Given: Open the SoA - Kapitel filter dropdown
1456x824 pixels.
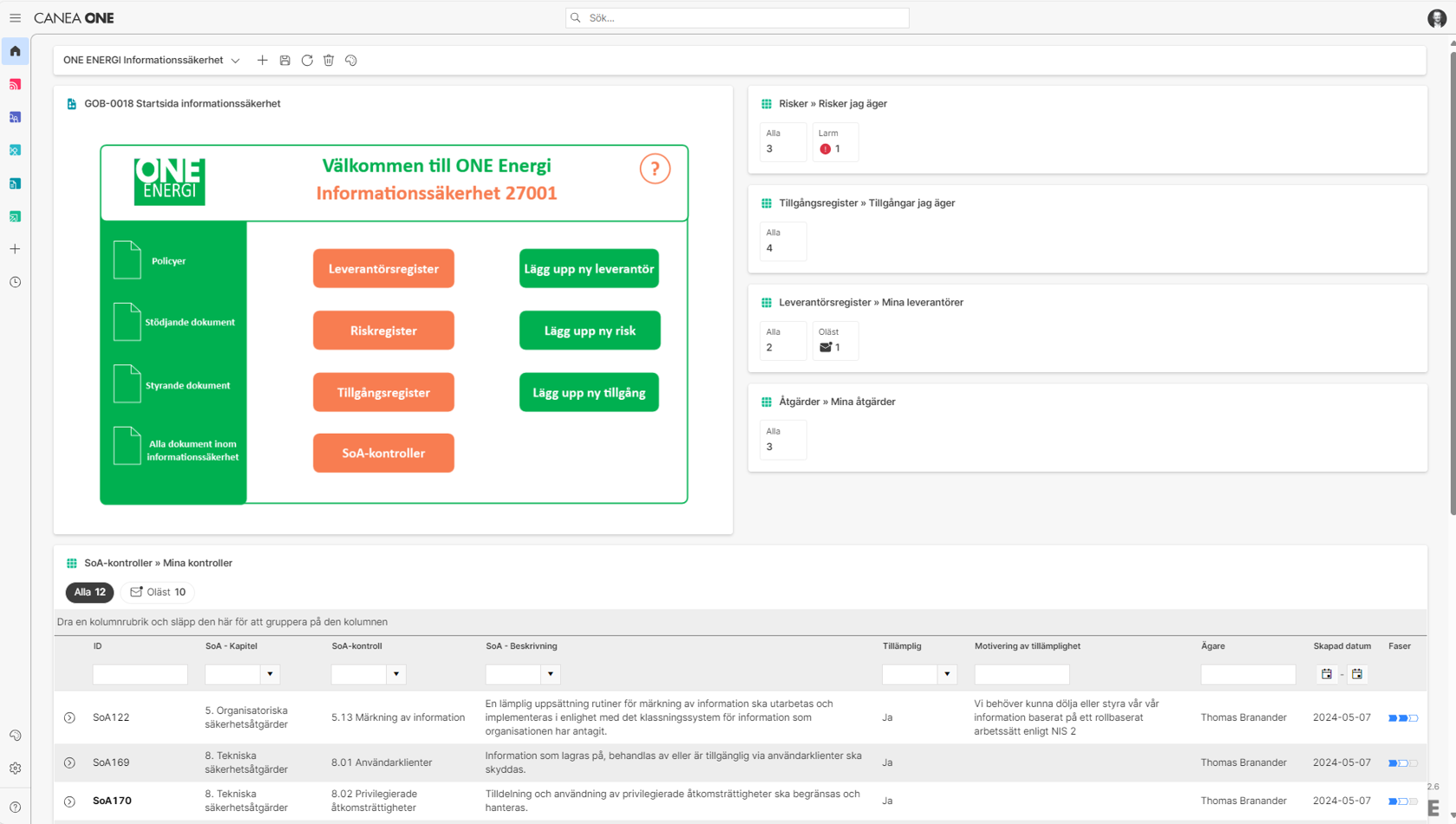Looking at the screenshot, I should point(270,674).
